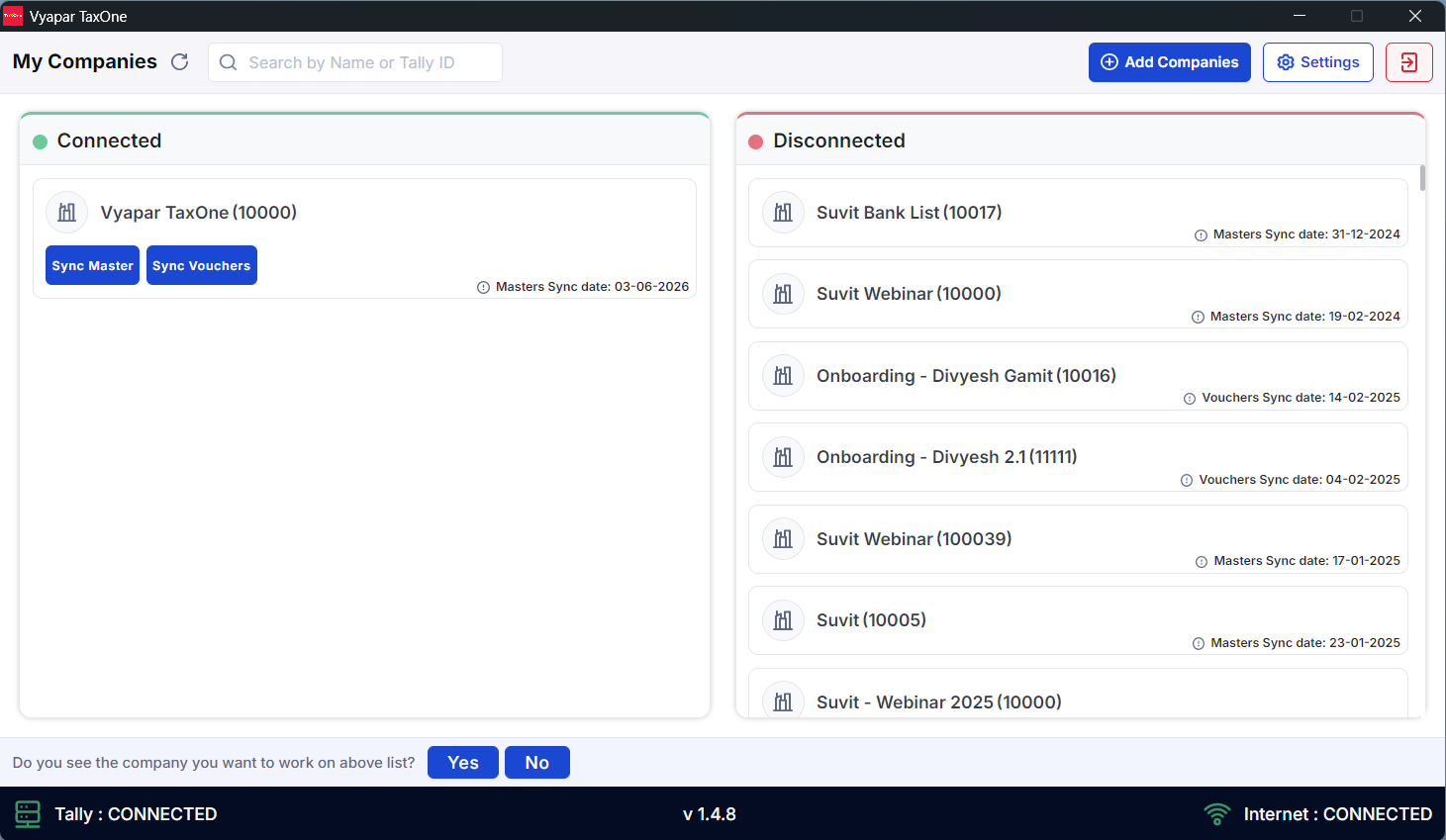Viewport: 1446px width, 840px height.
Task: Click the building icon of Vyapar TaxOne (10000)
Action: point(67,213)
